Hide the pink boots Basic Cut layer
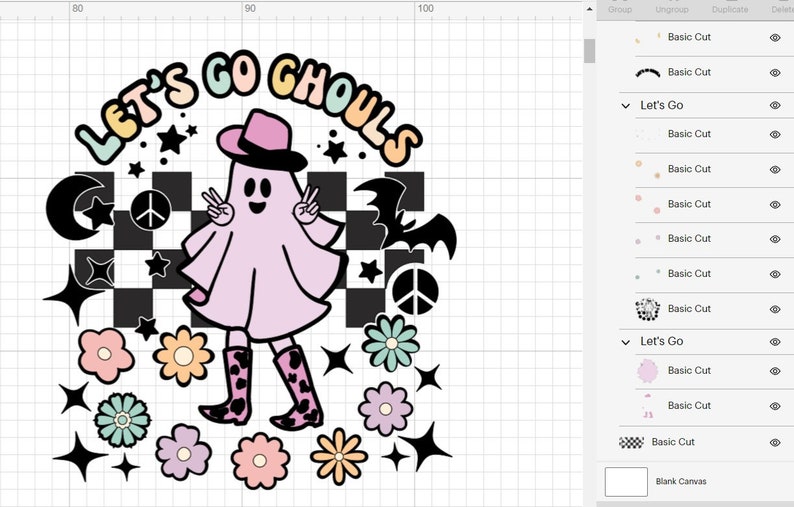Viewport: 794px width, 507px height. [x=775, y=406]
